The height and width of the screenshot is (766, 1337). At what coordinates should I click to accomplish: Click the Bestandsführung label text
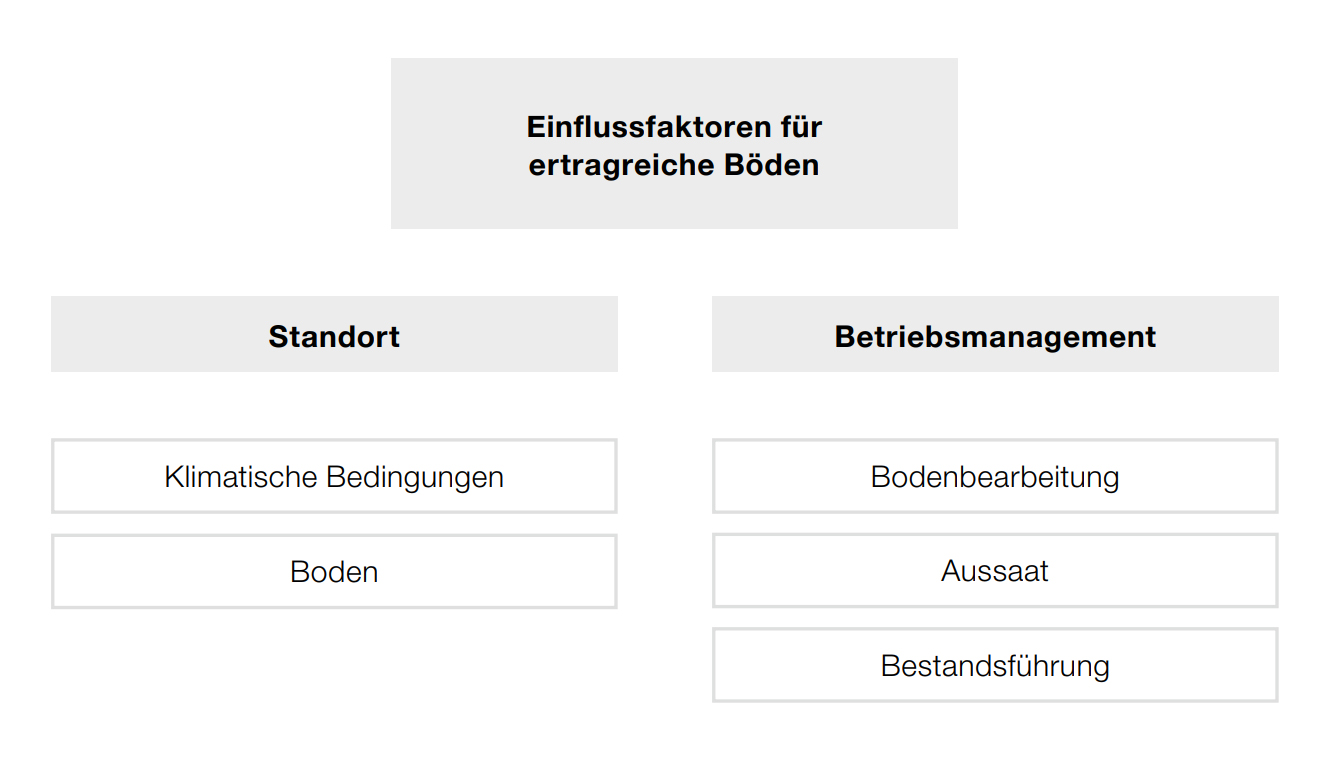(x=995, y=666)
